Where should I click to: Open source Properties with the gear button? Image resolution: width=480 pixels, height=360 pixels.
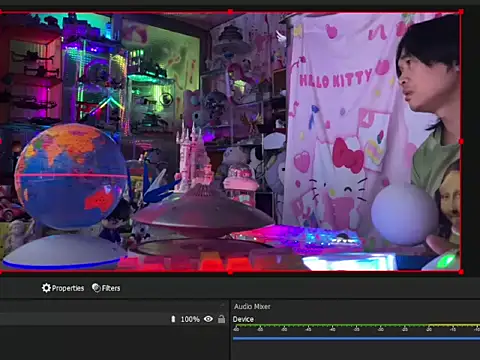63,288
